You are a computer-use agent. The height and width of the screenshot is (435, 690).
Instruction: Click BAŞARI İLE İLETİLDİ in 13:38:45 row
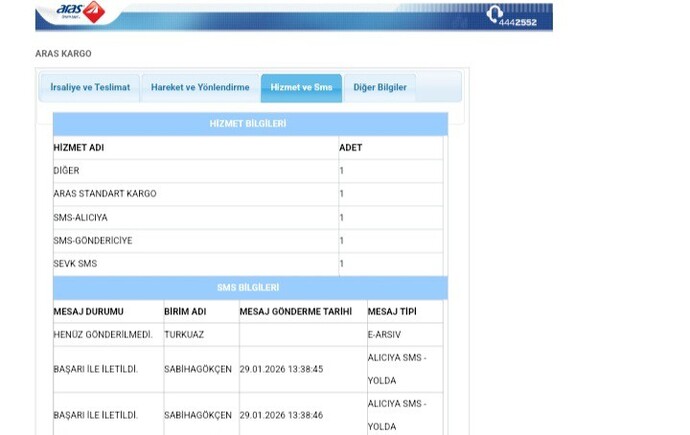pos(95,369)
